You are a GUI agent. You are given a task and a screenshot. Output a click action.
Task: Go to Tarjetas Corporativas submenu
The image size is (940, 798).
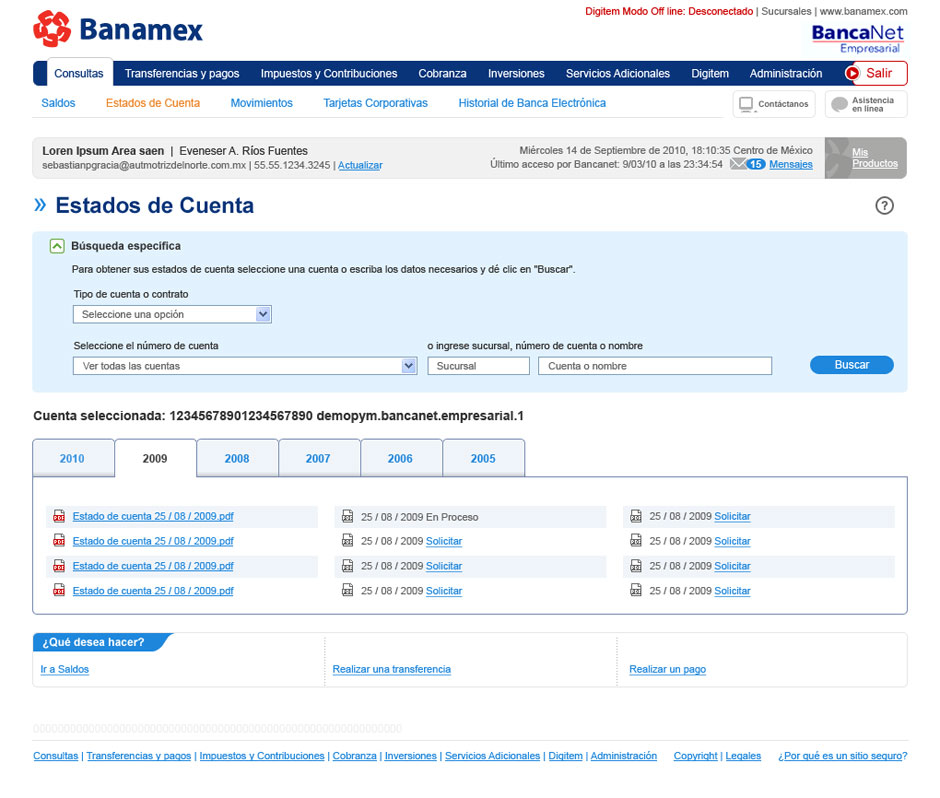(375, 103)
